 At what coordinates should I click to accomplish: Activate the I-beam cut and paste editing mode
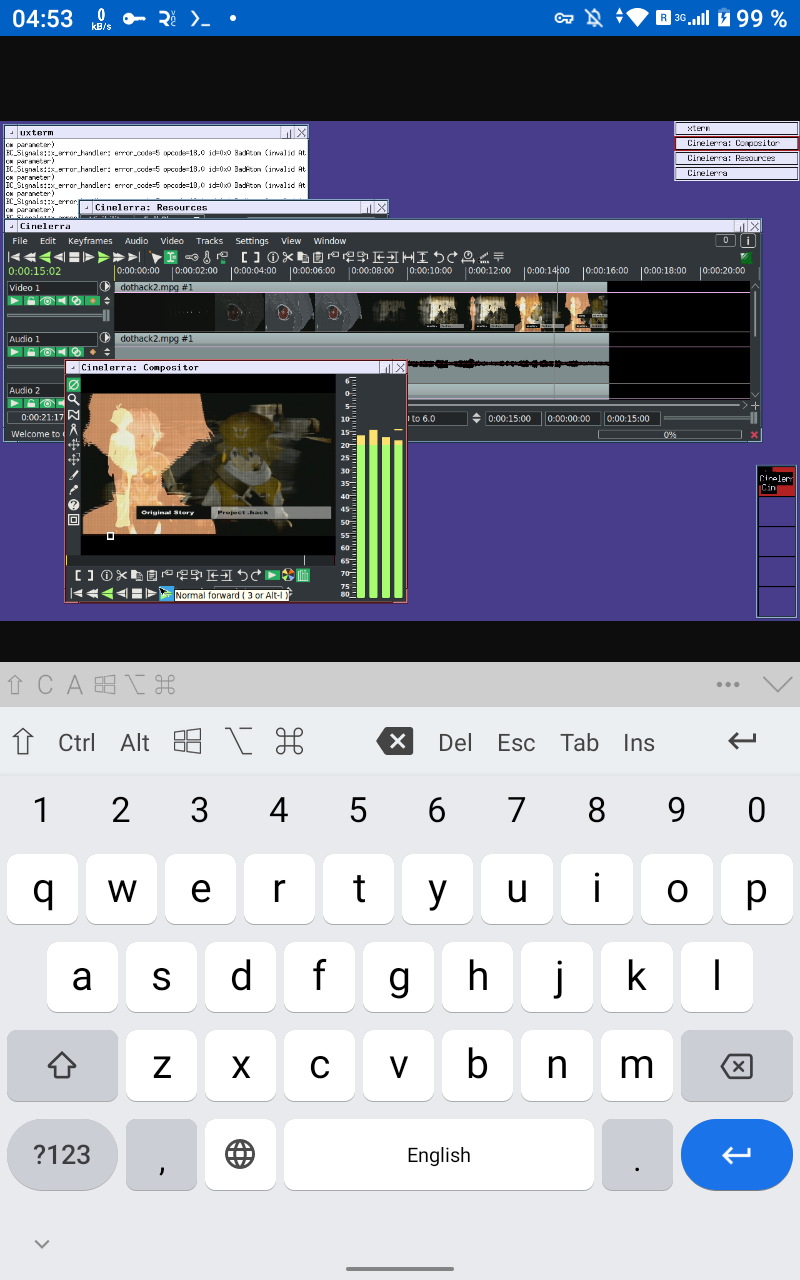tap(172, 257)
